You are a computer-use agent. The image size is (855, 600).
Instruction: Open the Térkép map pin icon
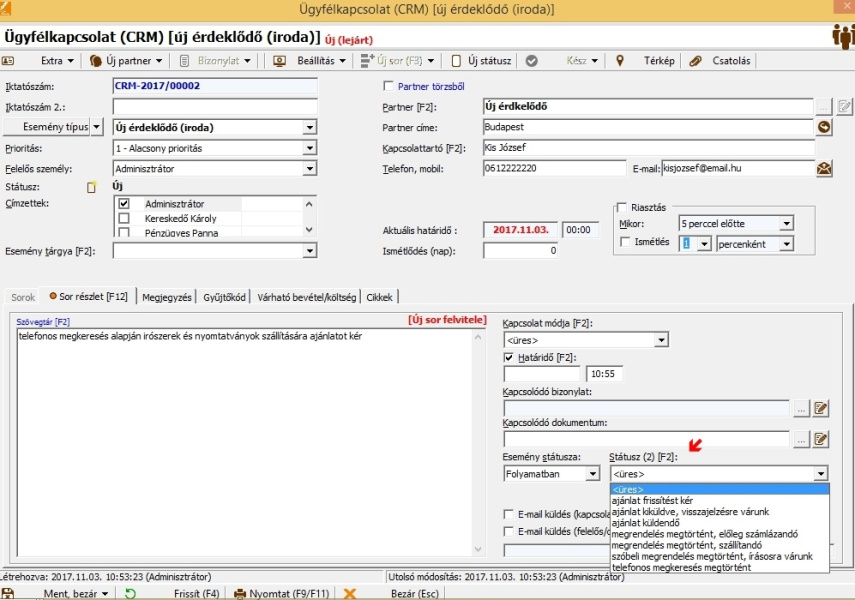tap(620, 61)
